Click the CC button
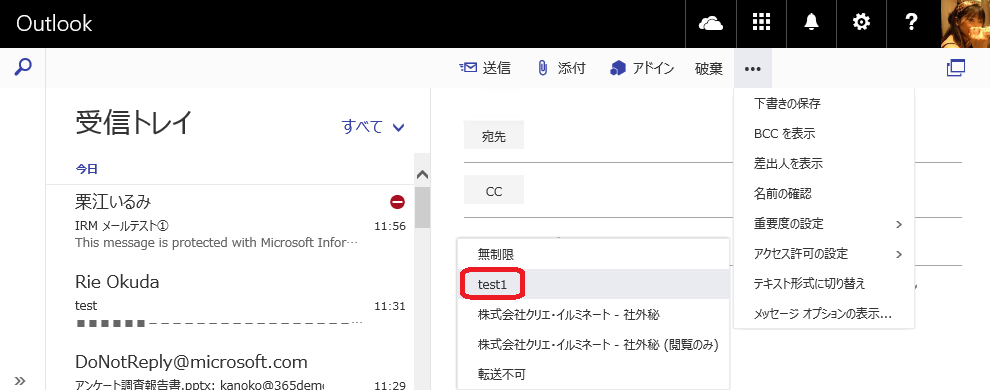 [x=494, y=191]
